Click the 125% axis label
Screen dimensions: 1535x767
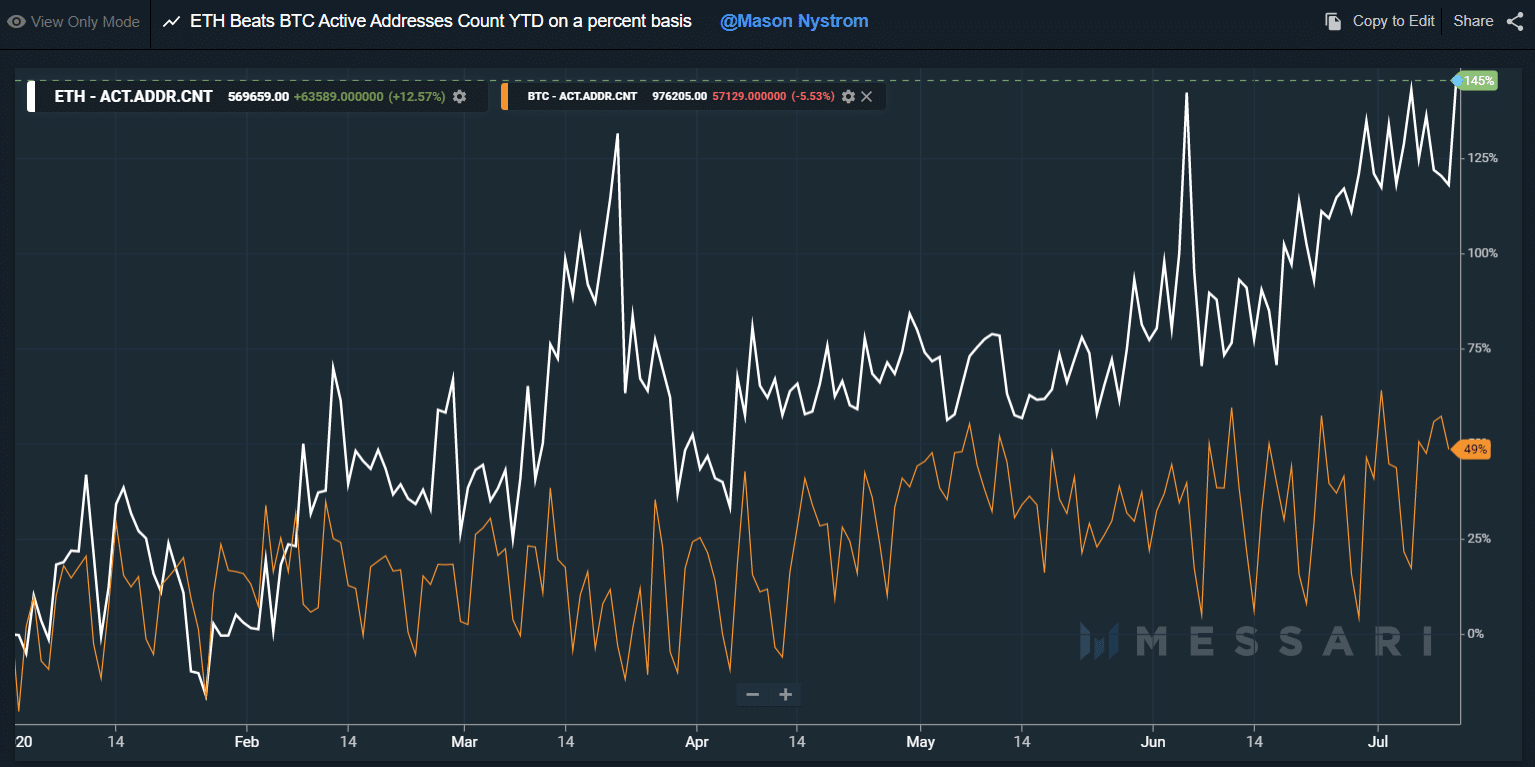click(1482, 158)
